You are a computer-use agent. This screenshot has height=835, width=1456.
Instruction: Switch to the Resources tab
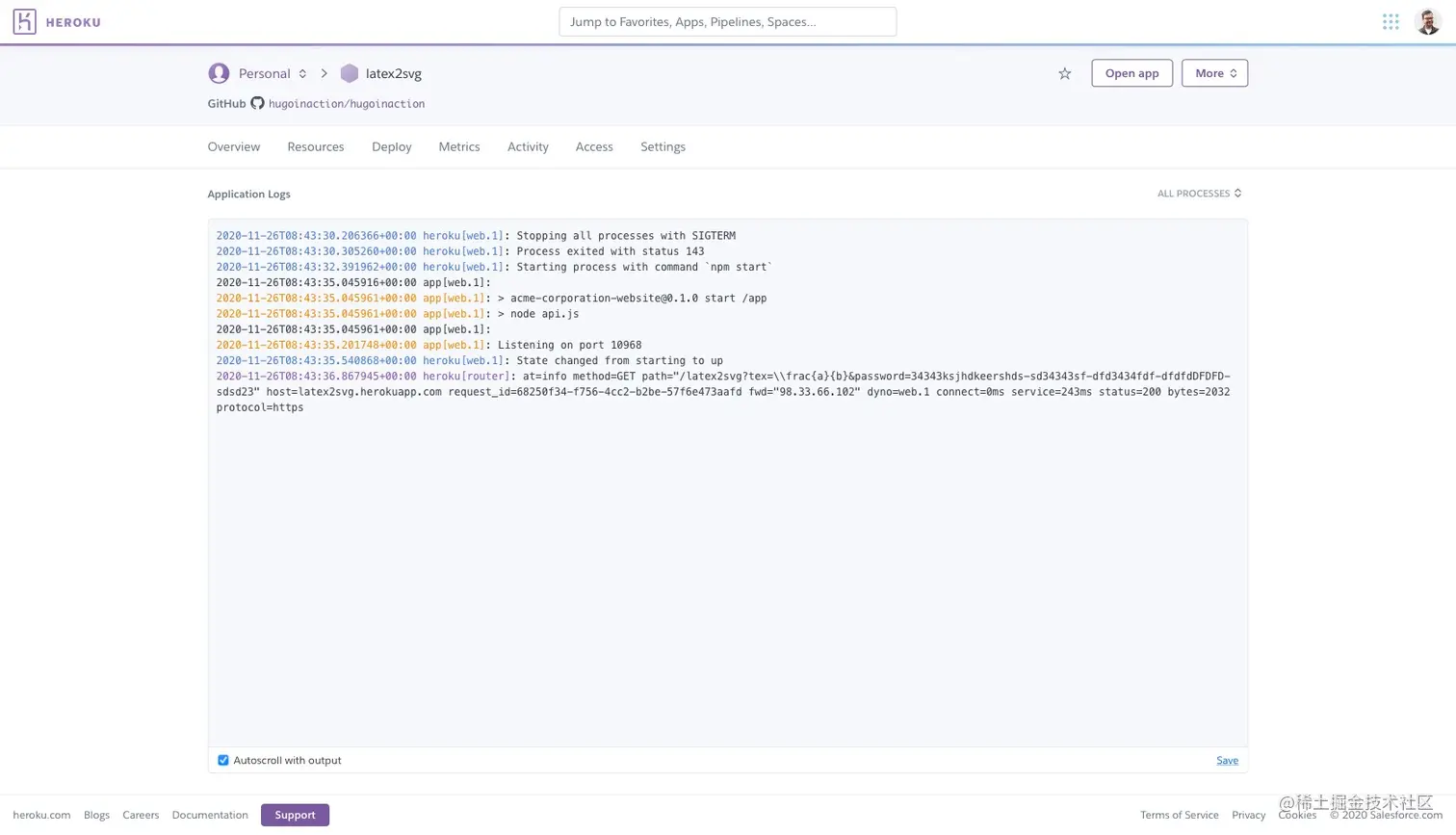(x=316, y=146)
